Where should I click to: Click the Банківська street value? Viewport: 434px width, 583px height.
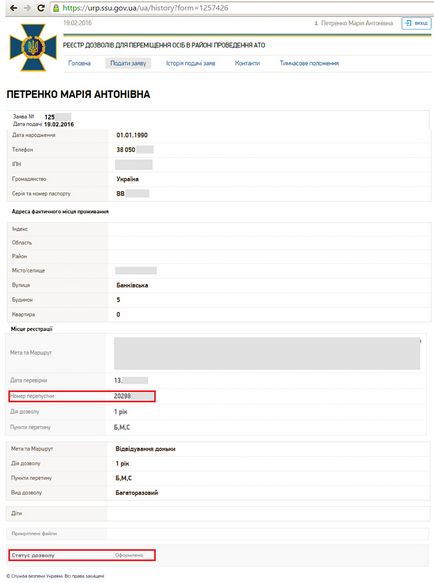click(x=132, y=285)
